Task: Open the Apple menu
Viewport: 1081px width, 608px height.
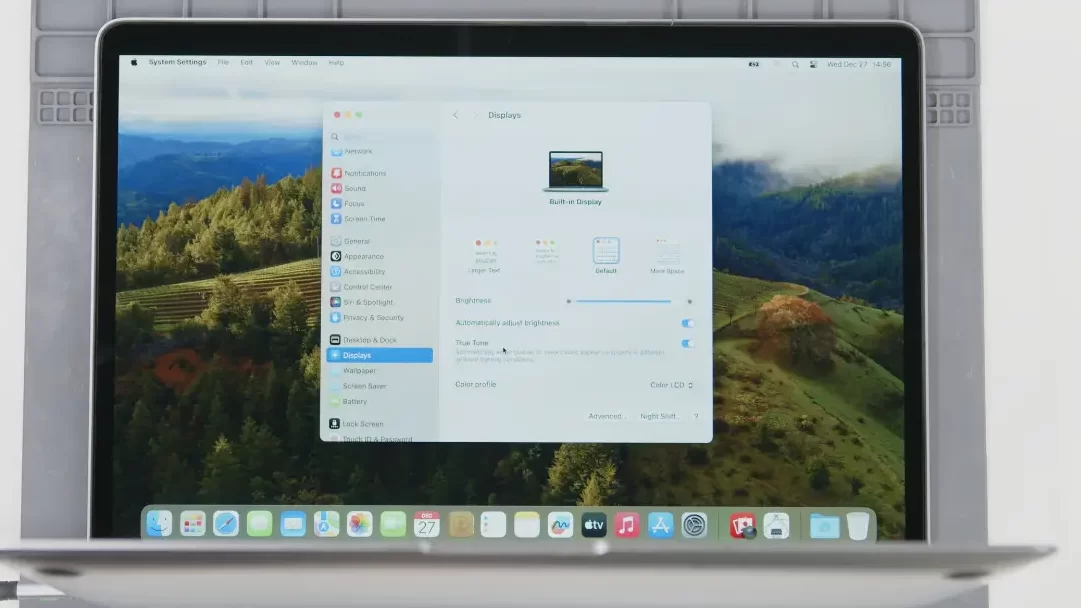Action: [x=134, y=62]
